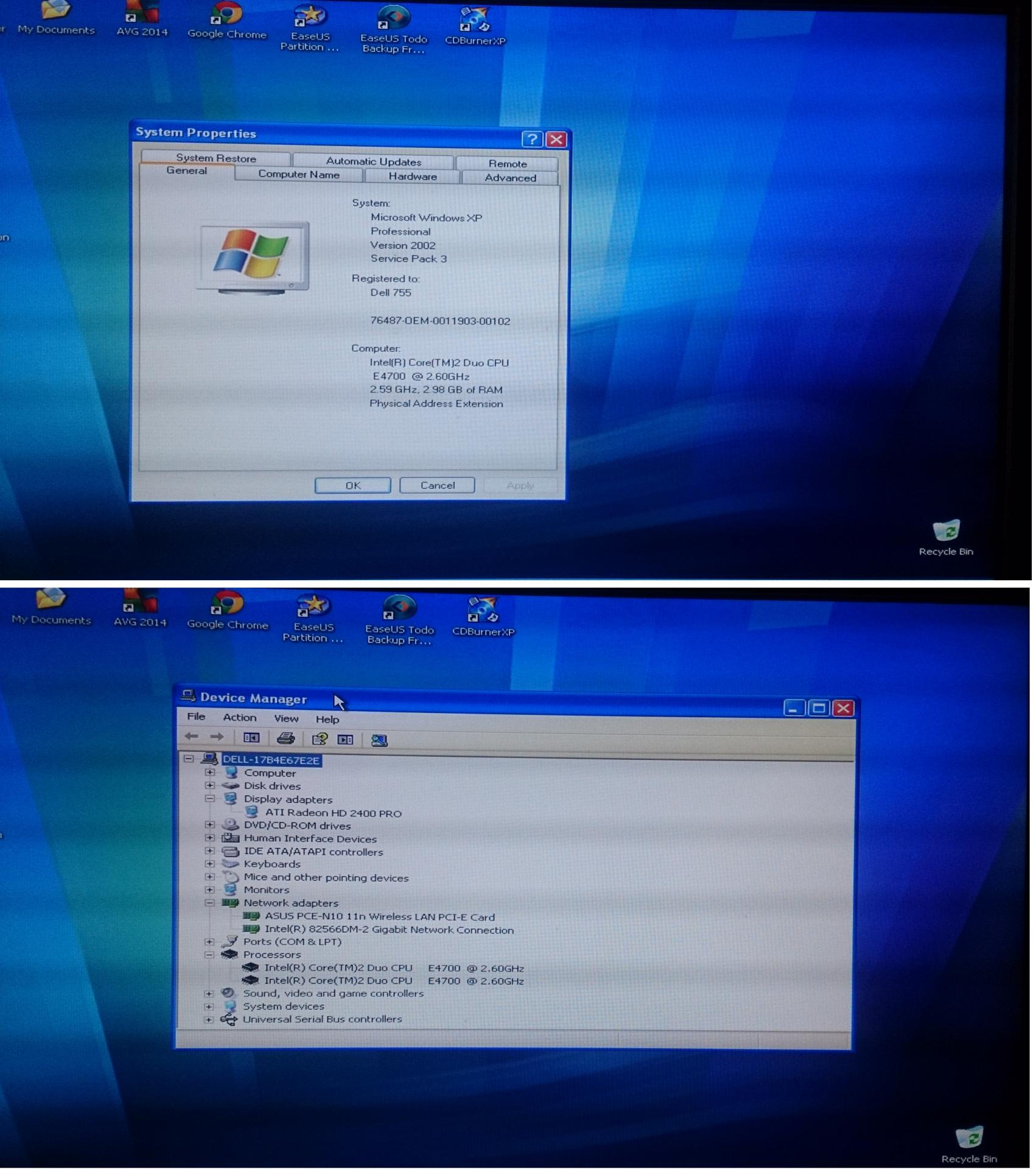Viewport: 1036px width, 1169px height.
Task: Expand the Computer category
Action: click(210, 772)
